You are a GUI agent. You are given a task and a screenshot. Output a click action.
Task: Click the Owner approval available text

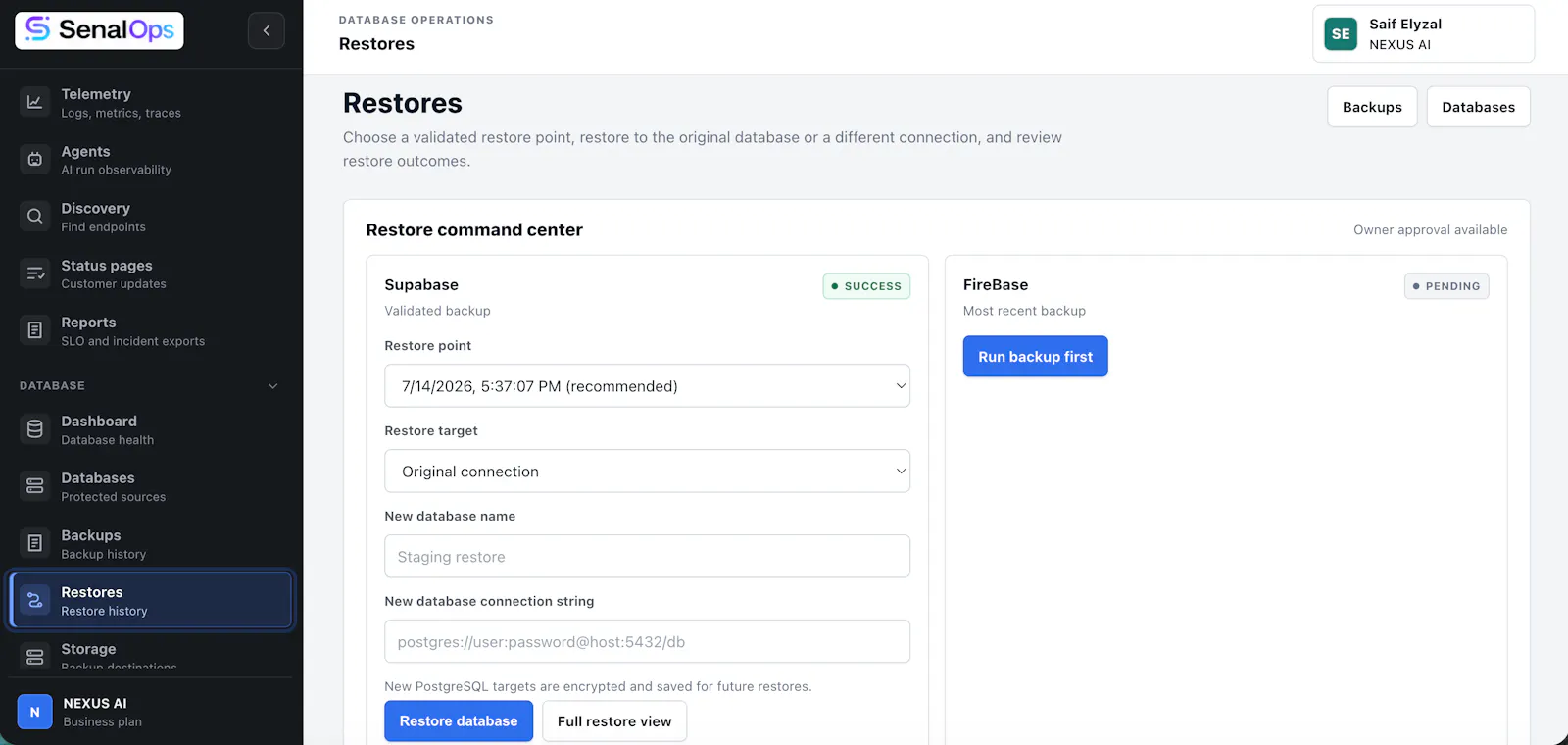1430,230
